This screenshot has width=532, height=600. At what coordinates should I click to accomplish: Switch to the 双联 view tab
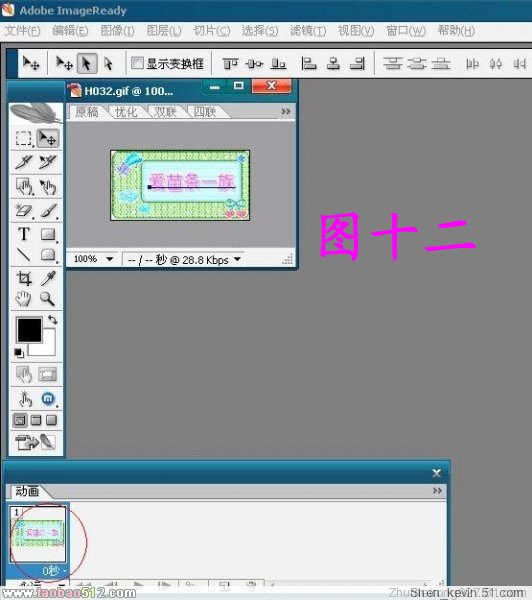(x=165, y=112)
